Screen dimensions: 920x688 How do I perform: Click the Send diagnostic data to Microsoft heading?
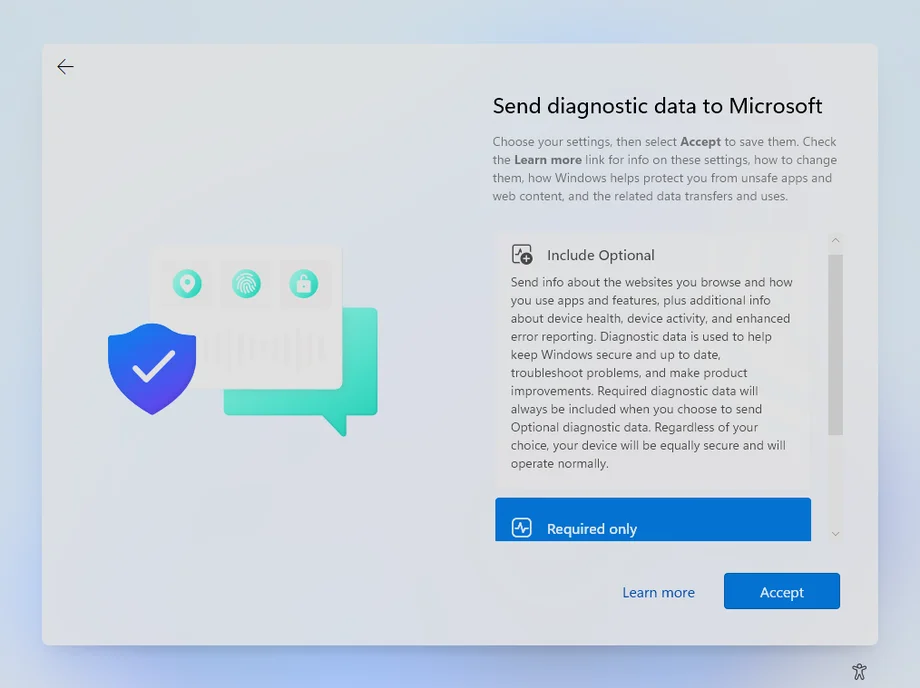click(x=657, y=106)
